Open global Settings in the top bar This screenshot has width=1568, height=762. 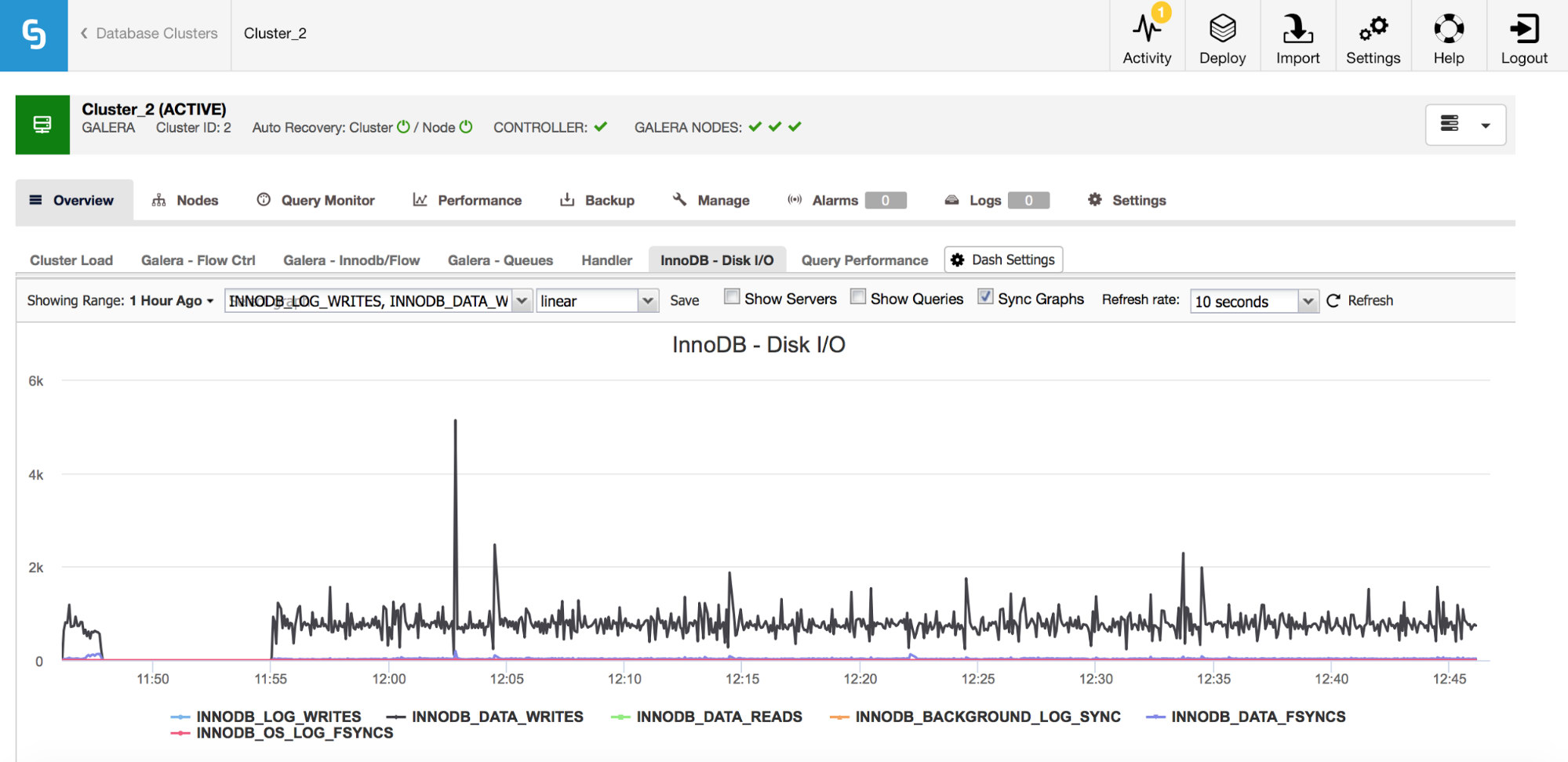tap(1373, 36)
